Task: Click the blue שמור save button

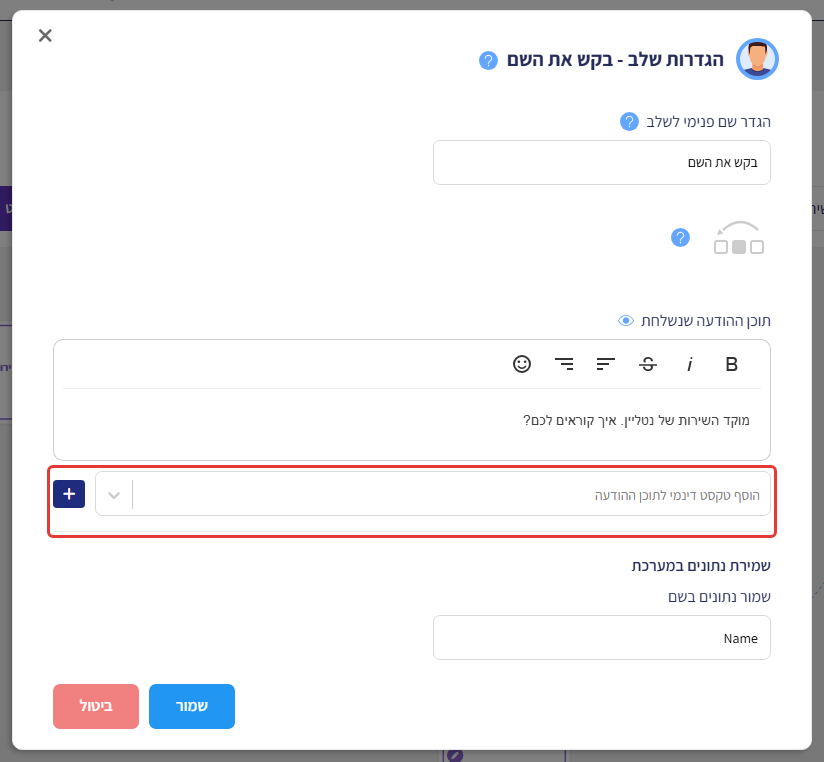Action: (x=192, y=706)
